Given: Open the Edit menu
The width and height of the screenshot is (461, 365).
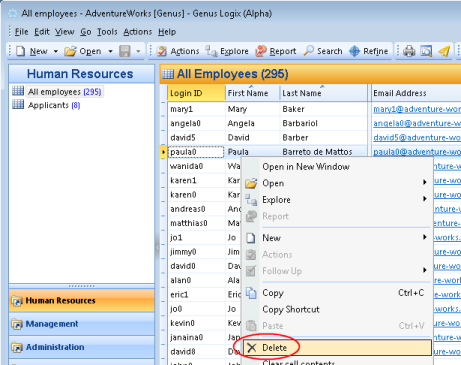Looking at the screenshot, I should click(42, 32).
